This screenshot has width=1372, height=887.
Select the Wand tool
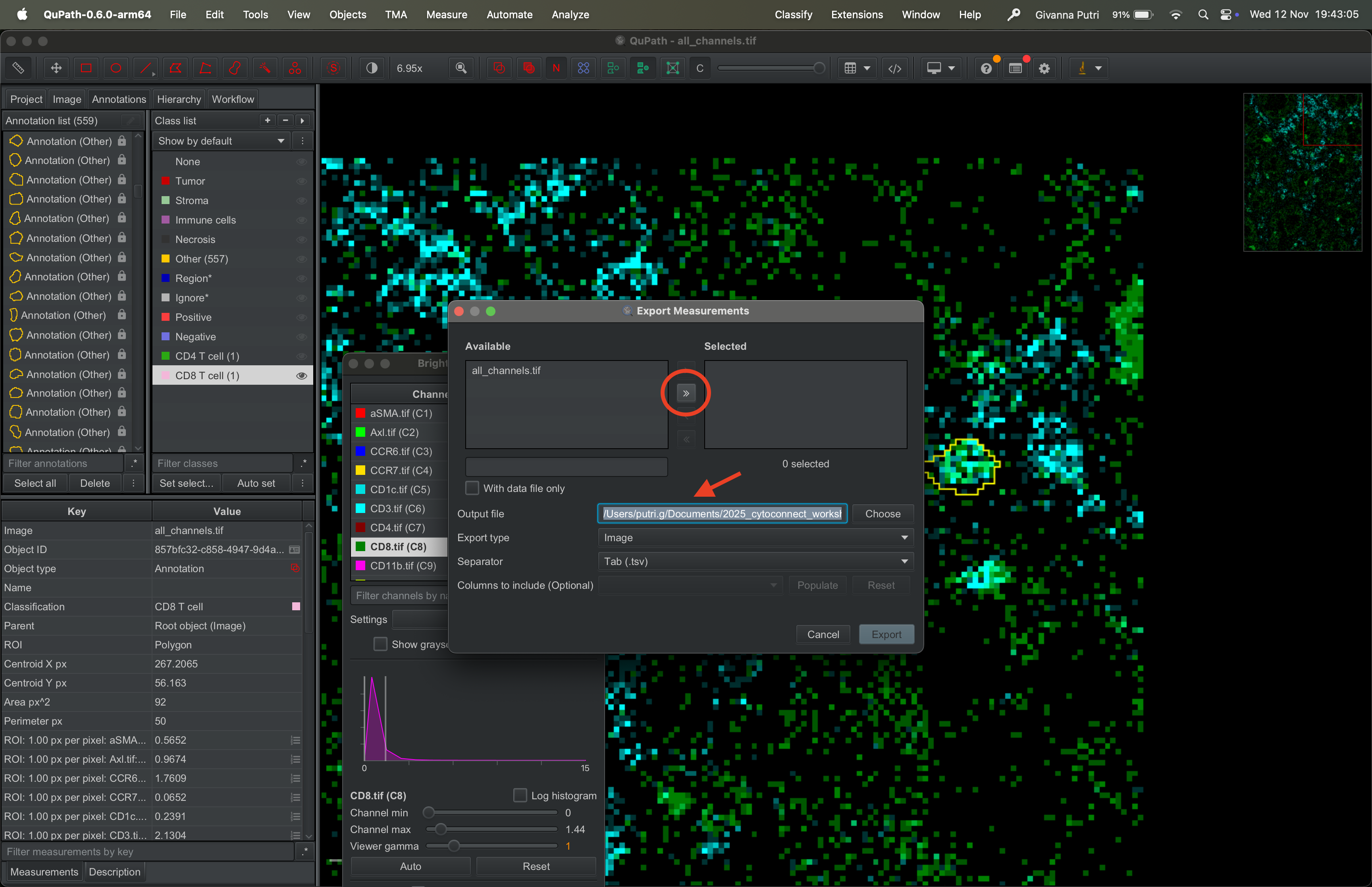265,68
